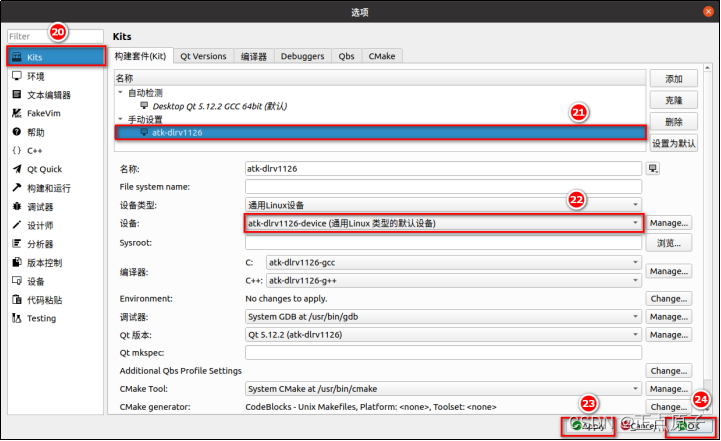Select the Kits category icon in sidebar
721x441 pixels.
tap(17, 57)
